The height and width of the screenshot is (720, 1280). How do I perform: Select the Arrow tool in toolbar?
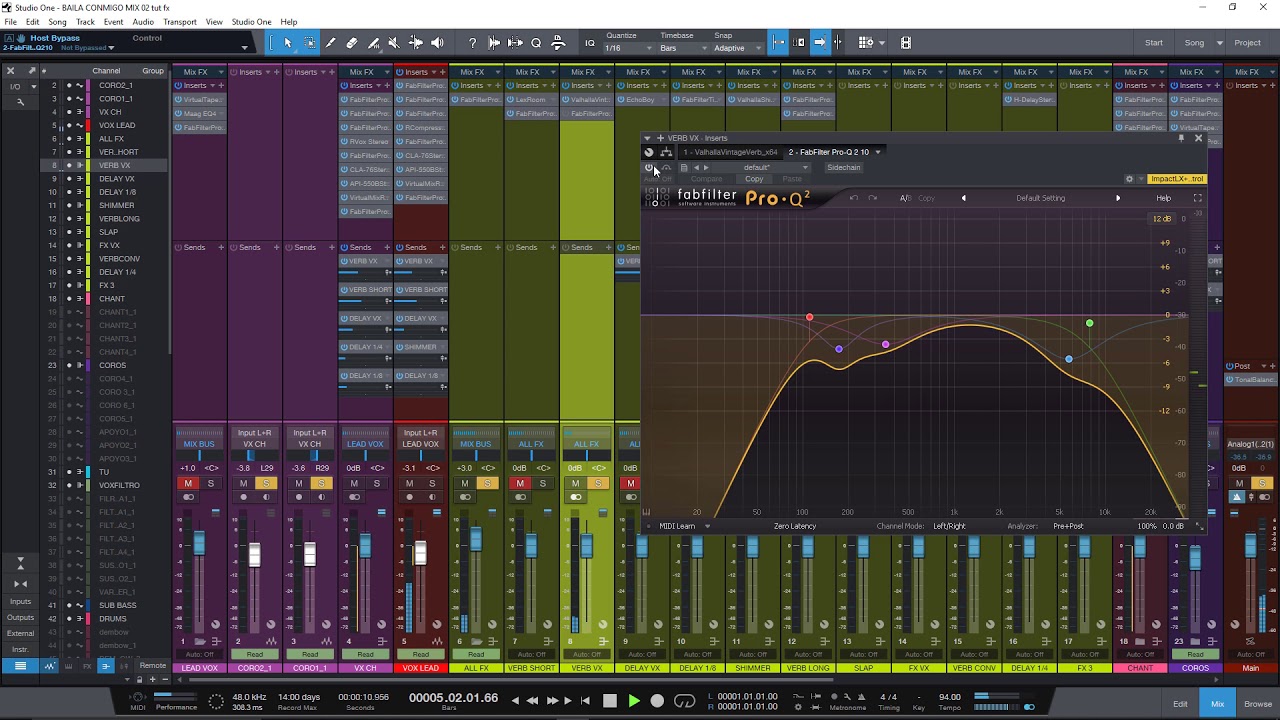[287, 43]
